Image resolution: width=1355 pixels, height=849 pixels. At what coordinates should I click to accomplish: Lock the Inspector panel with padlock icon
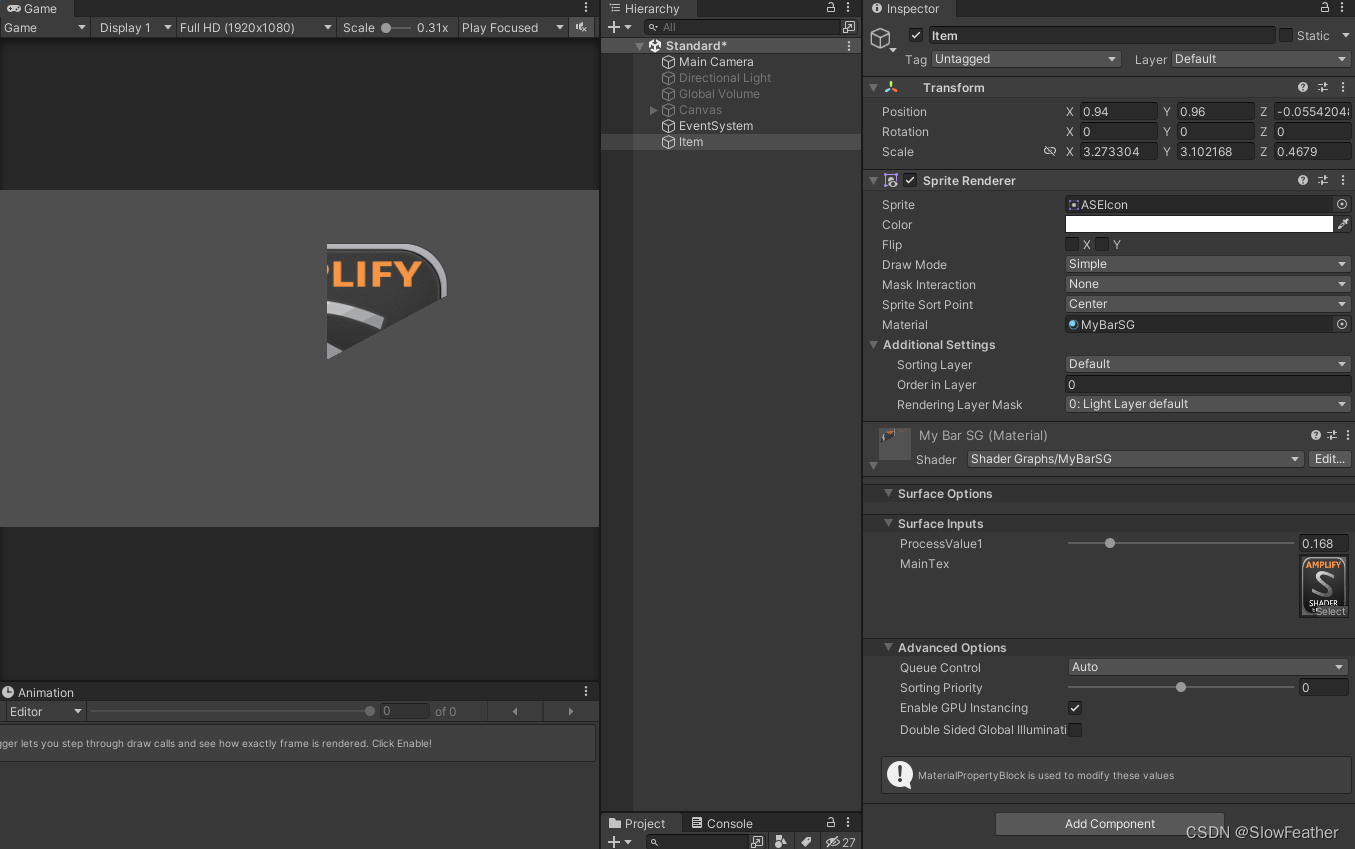pyautogui.click(x=1327, y=8)
